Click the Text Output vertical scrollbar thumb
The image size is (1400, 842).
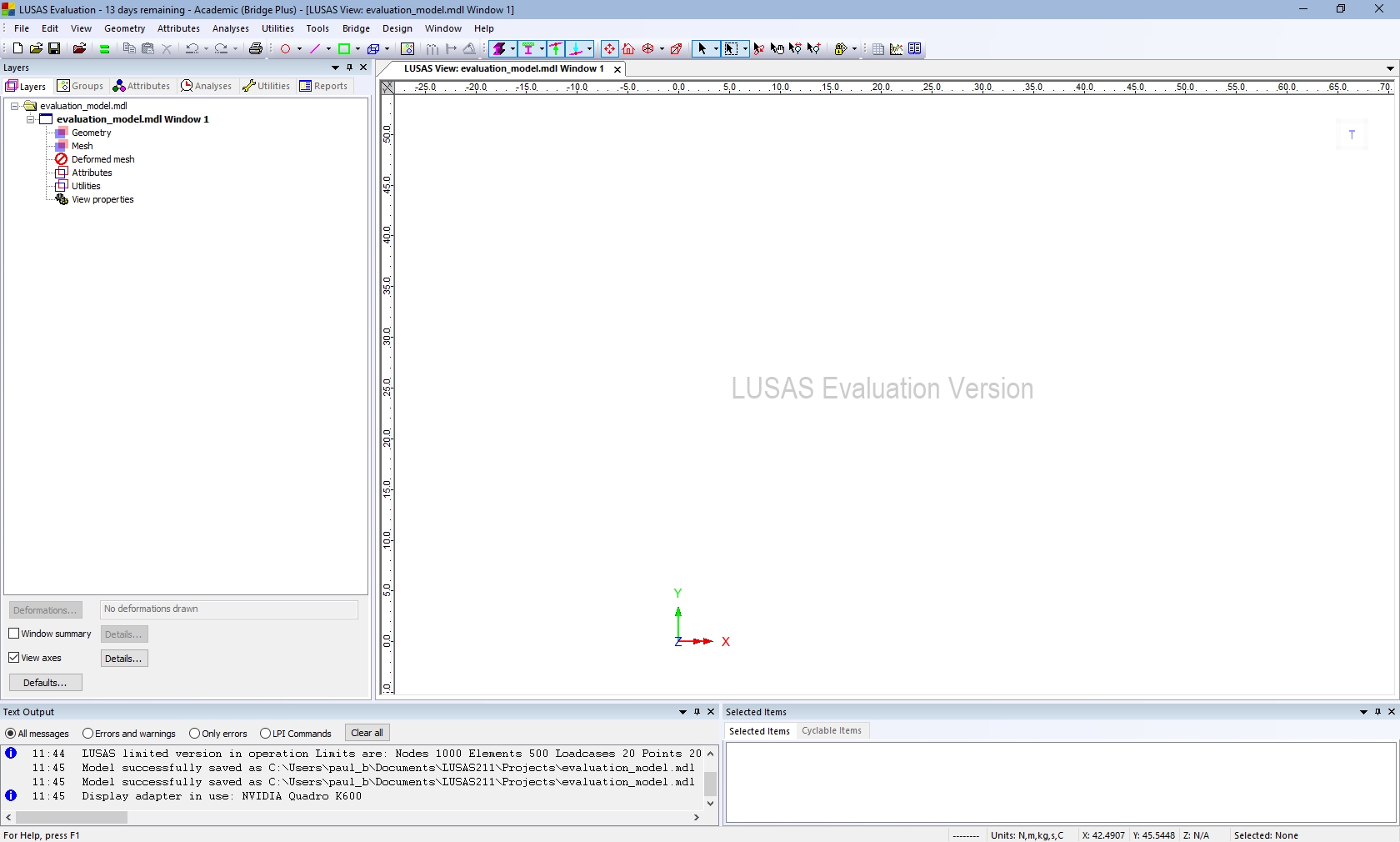710,784
